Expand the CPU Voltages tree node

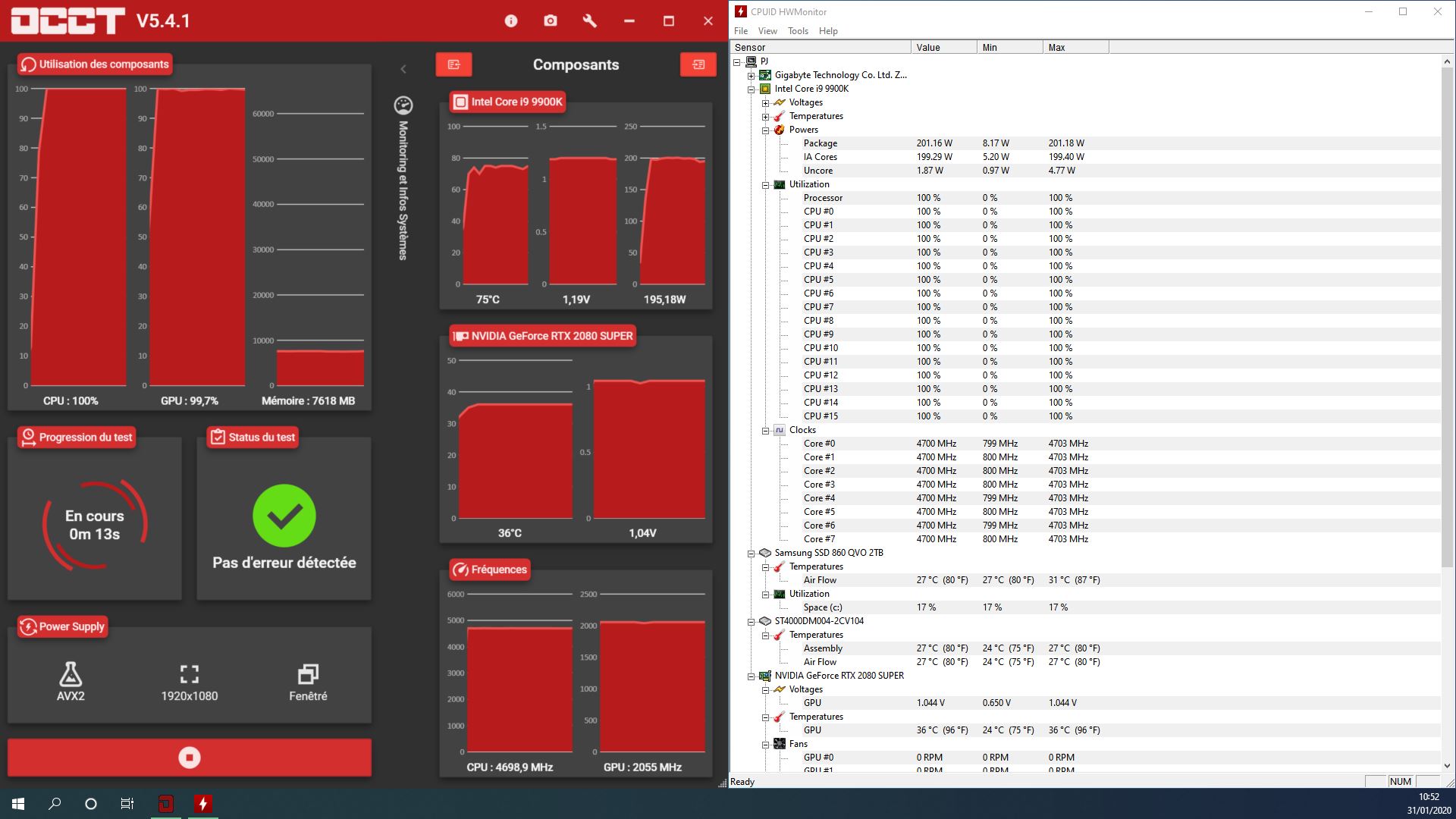click(765, 102)
